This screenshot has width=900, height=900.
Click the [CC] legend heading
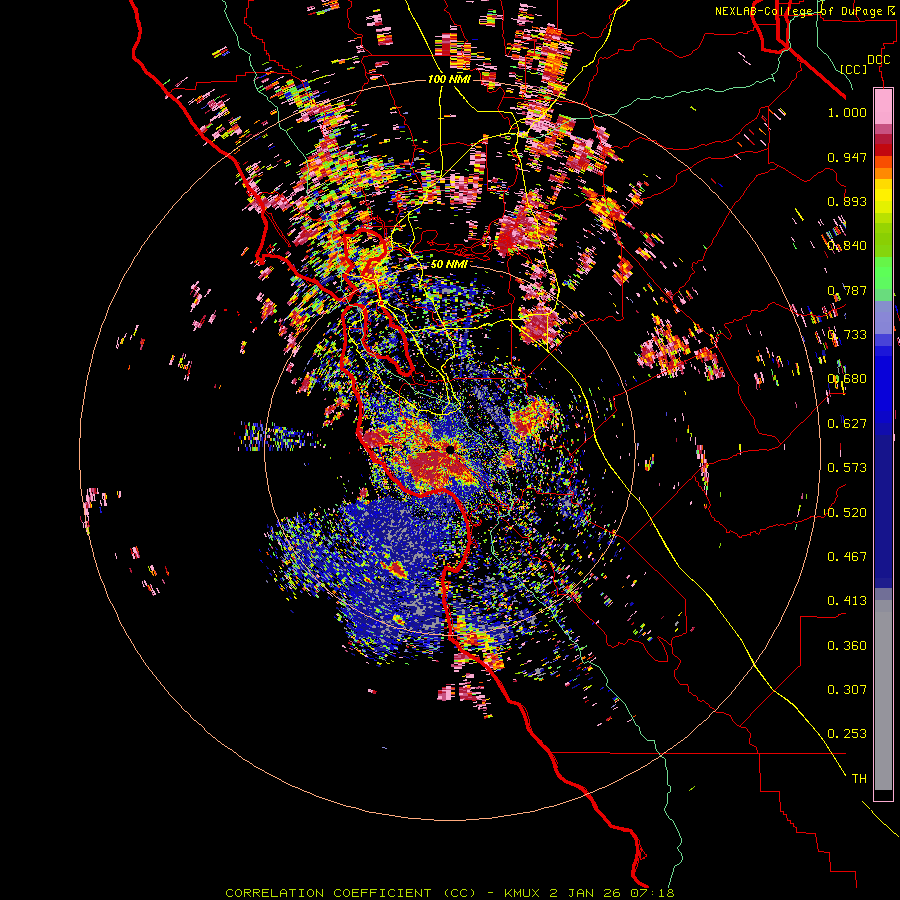854,69
